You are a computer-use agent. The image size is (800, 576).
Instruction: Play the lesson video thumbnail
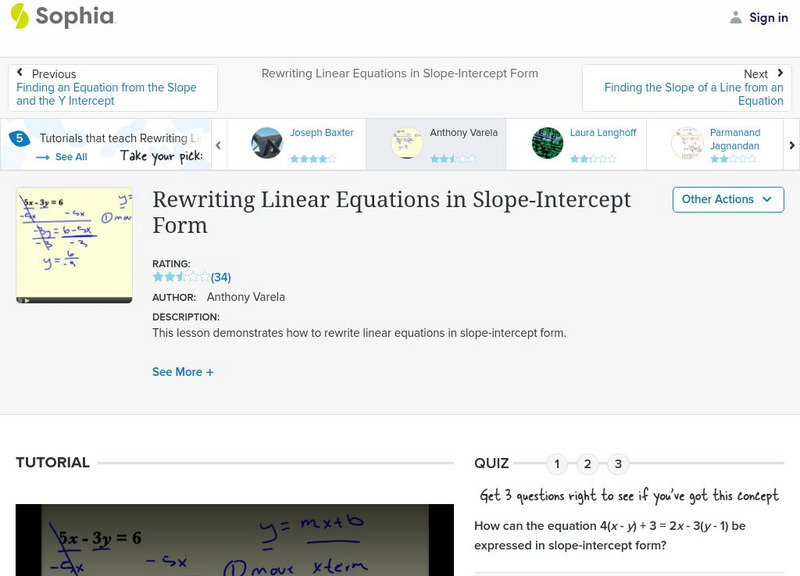pyautogui.click(x=74, y=245)
